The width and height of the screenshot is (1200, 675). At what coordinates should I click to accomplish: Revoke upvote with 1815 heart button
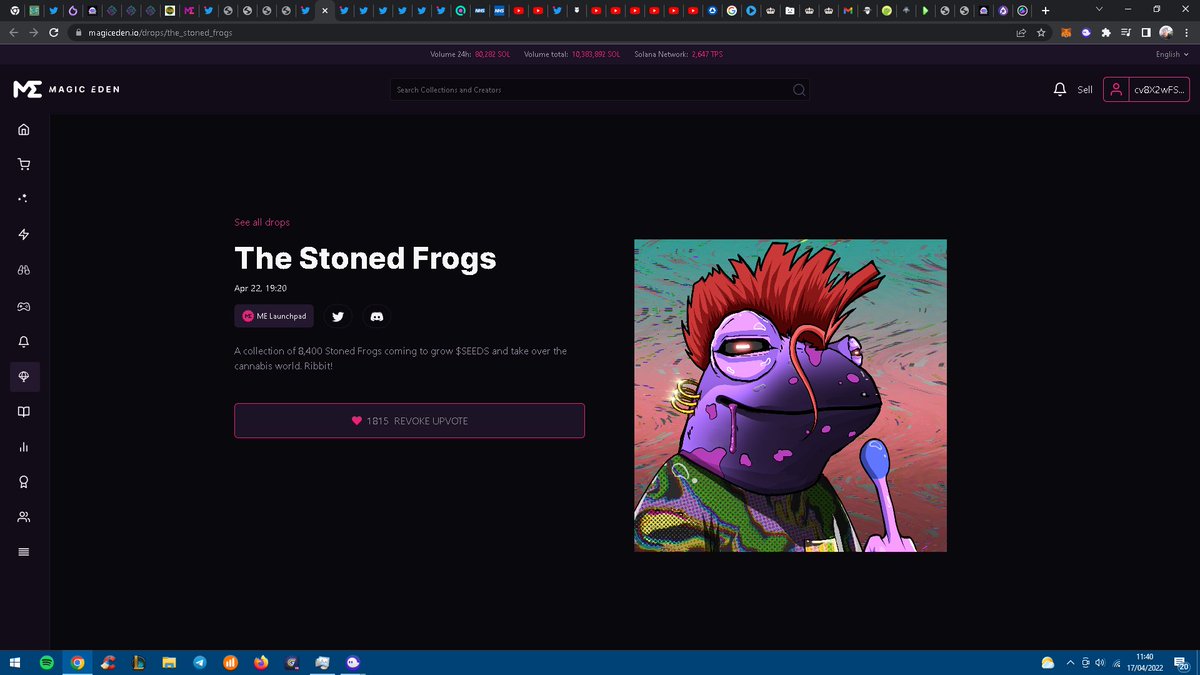click(409, 421)
